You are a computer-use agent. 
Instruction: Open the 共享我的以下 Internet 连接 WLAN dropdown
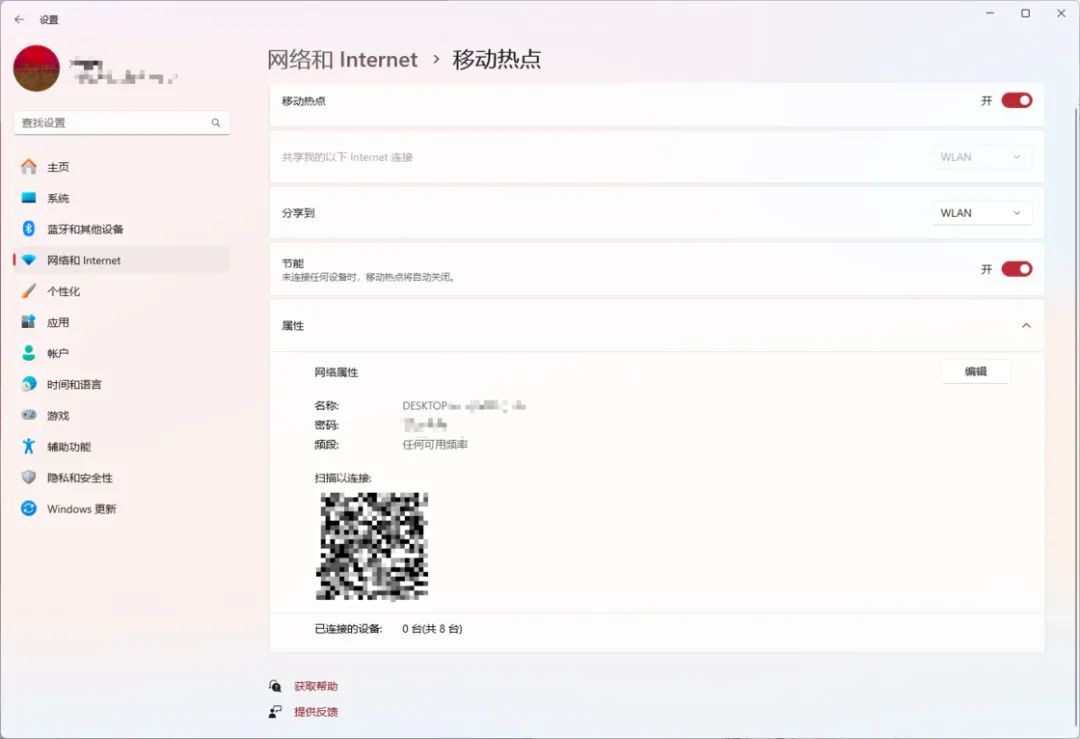tap(982, 157)
